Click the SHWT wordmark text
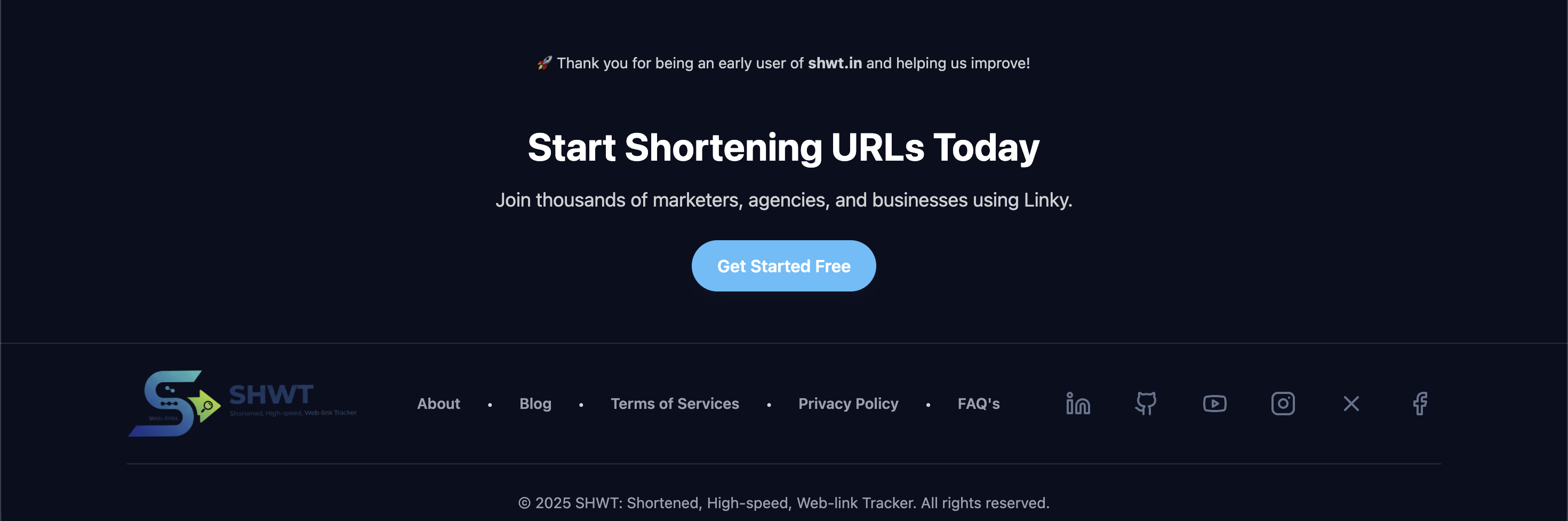The height and width of the screenshot is (521, 1568). (270, 396)
